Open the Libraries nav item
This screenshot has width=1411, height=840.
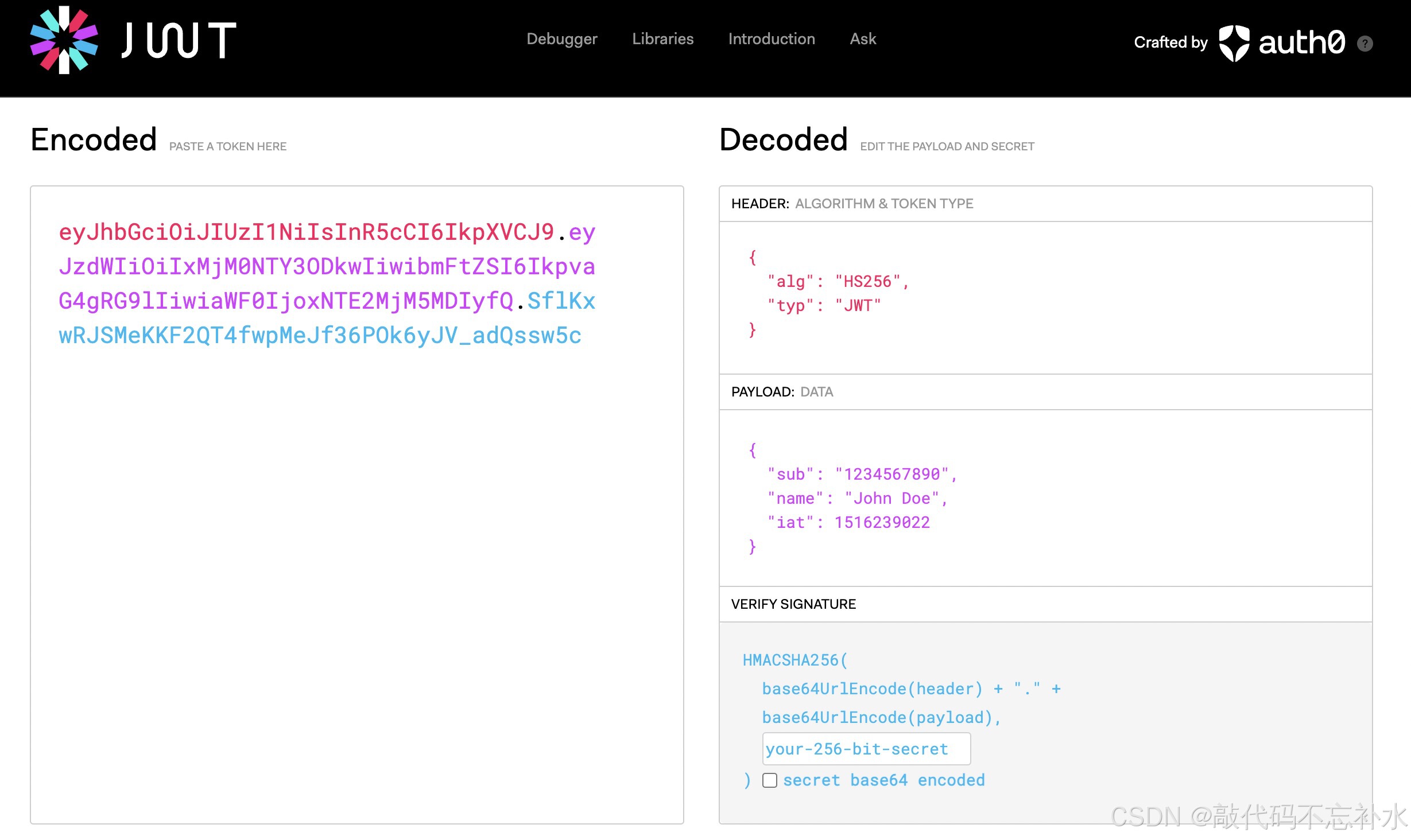[x=662, y=39]
